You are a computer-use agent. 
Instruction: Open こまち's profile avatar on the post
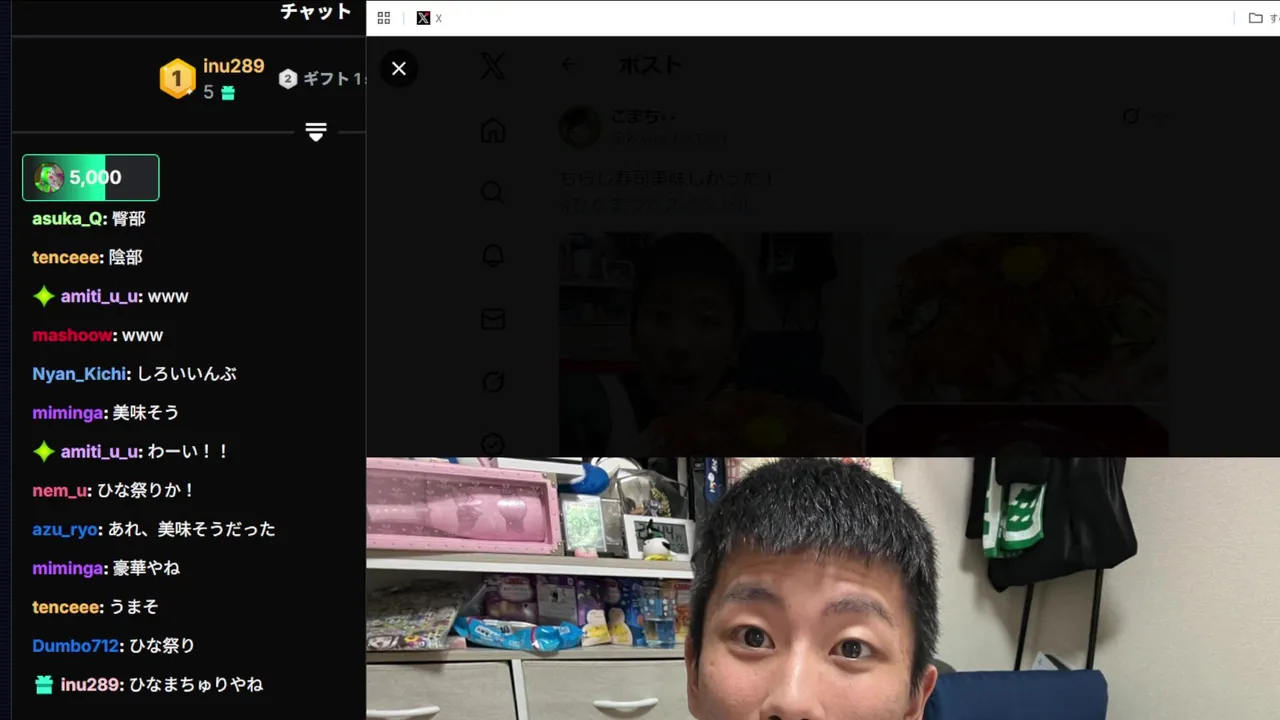(x=579, y=128)
